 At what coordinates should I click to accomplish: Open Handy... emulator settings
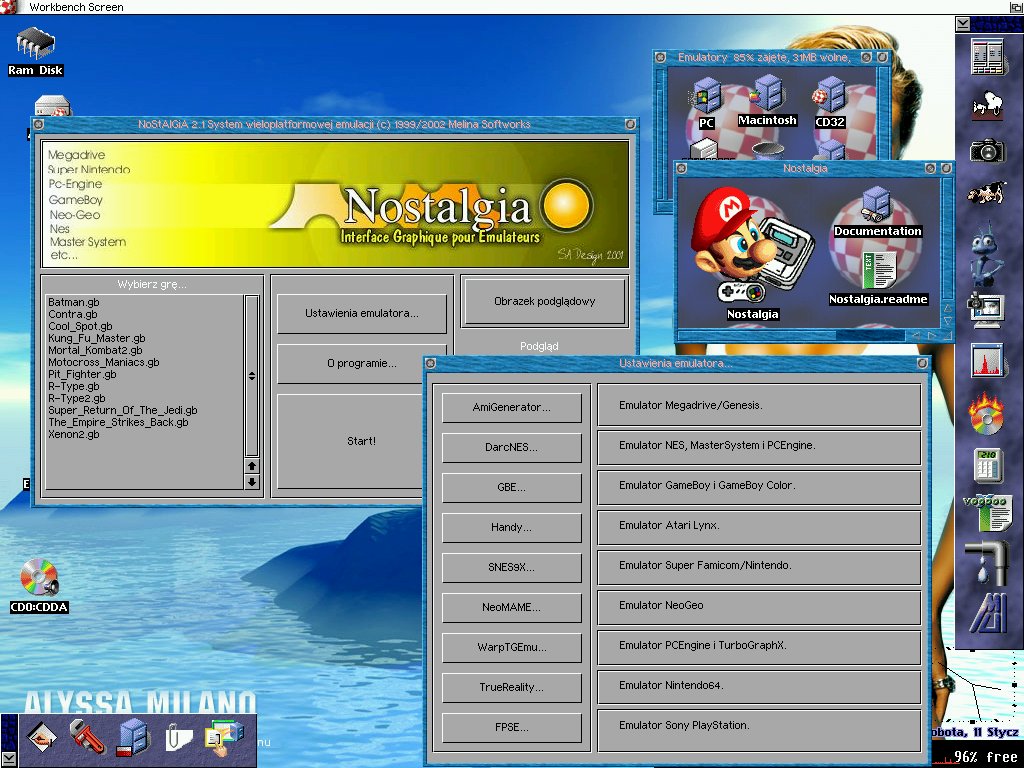[x=511, y=527]
